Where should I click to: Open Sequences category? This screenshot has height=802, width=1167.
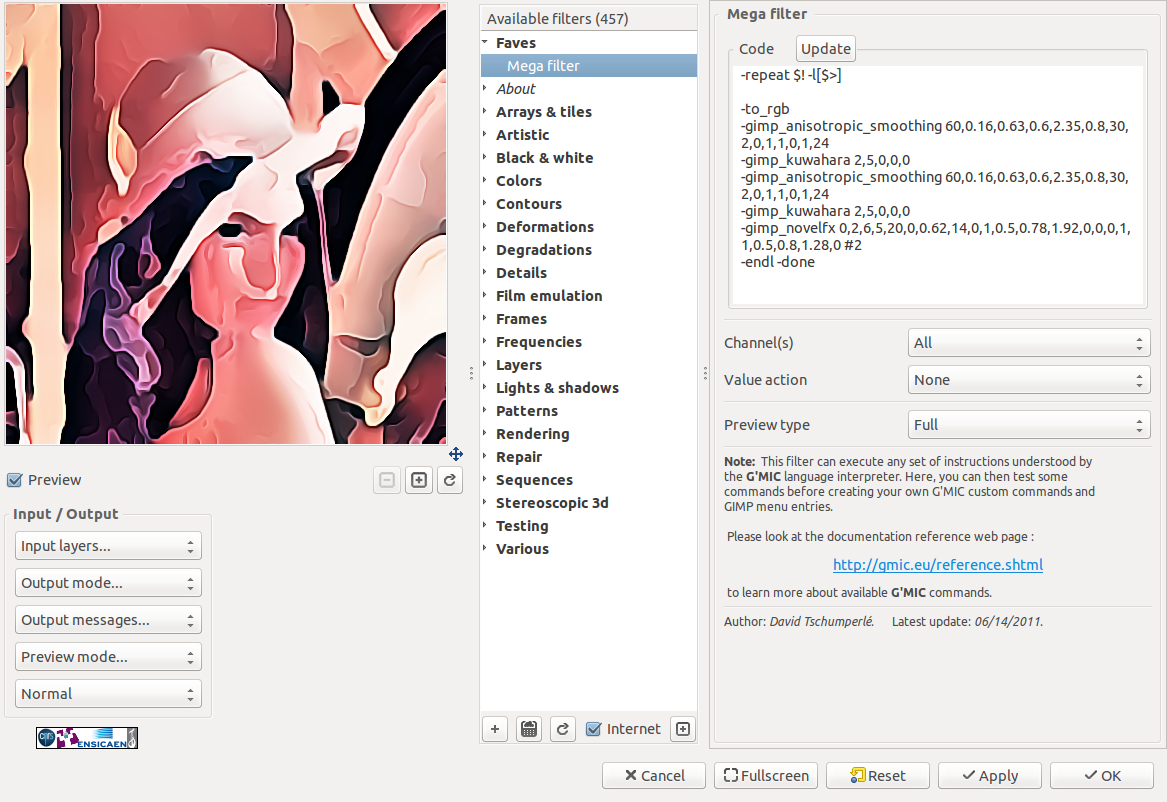click(x=589, y=480)
